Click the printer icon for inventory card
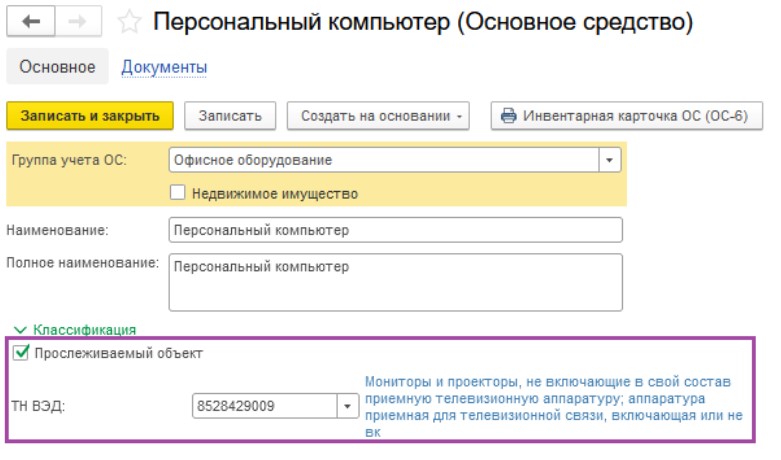781x460 pixels. [509, 116]
